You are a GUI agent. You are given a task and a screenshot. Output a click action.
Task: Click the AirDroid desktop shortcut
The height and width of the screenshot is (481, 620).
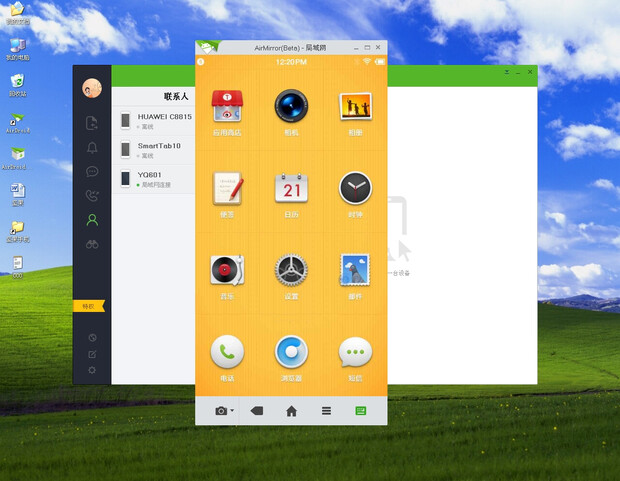[17, 123]
